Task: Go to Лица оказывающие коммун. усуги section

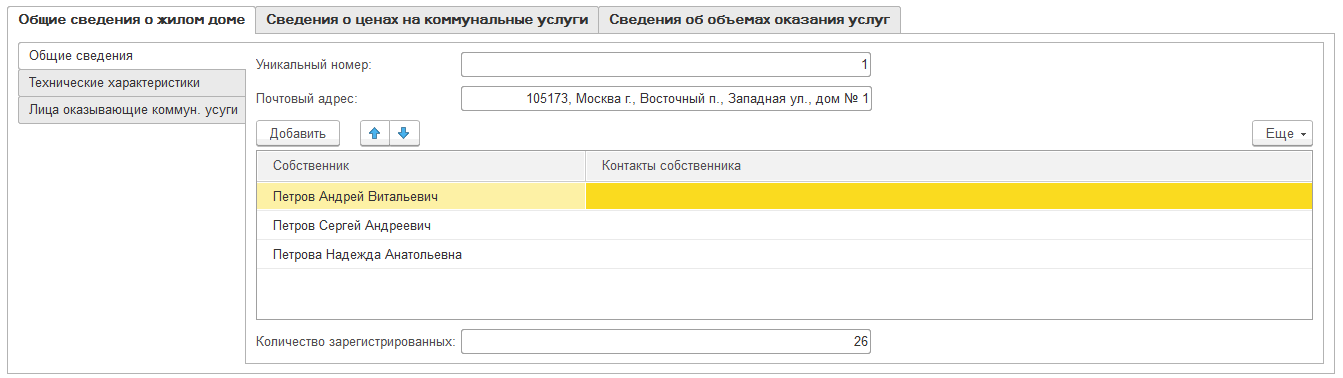Action: coord(131,110)
